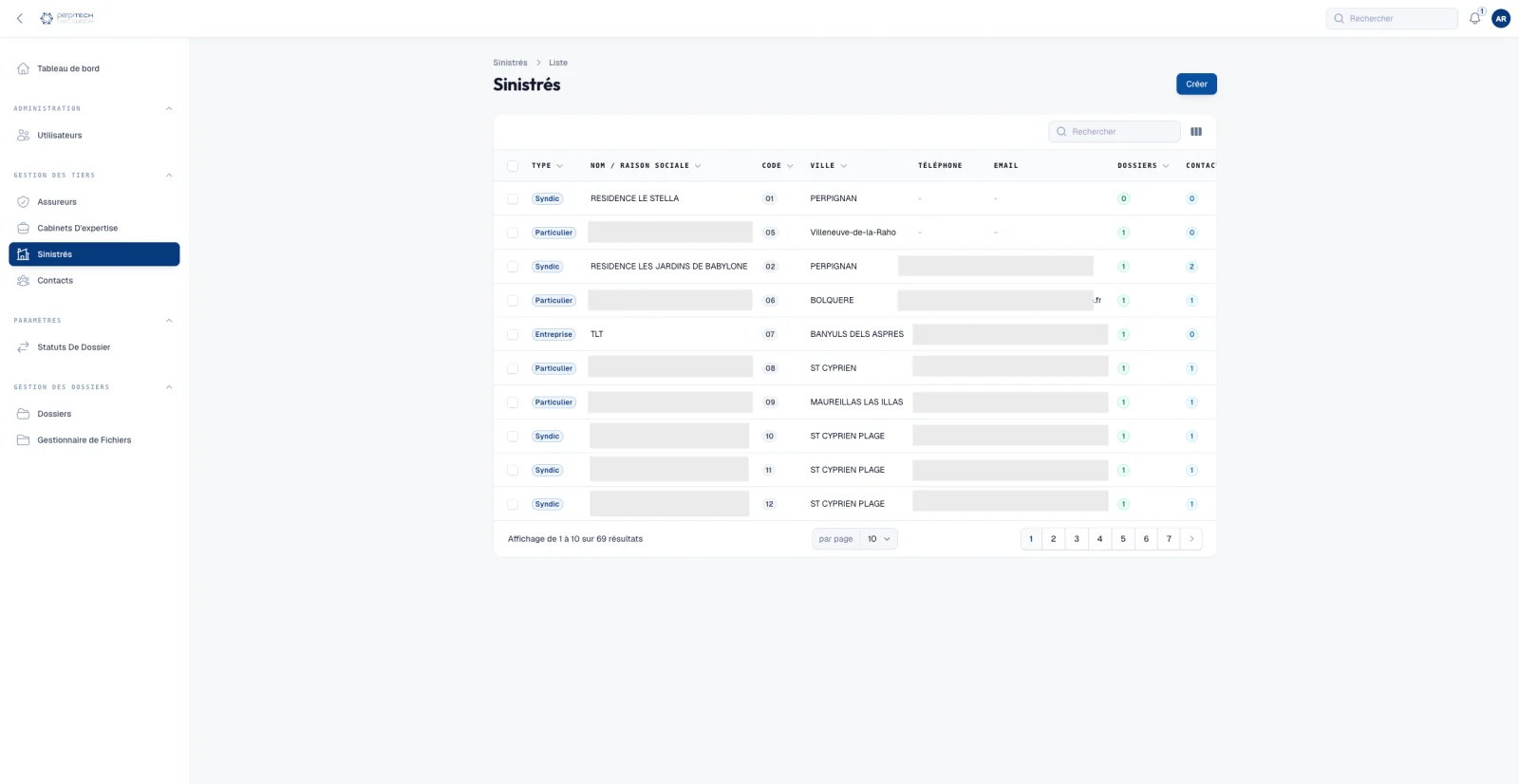
Task: Click the Utilisateurs people icon
Action: click(x=24, y=135)
